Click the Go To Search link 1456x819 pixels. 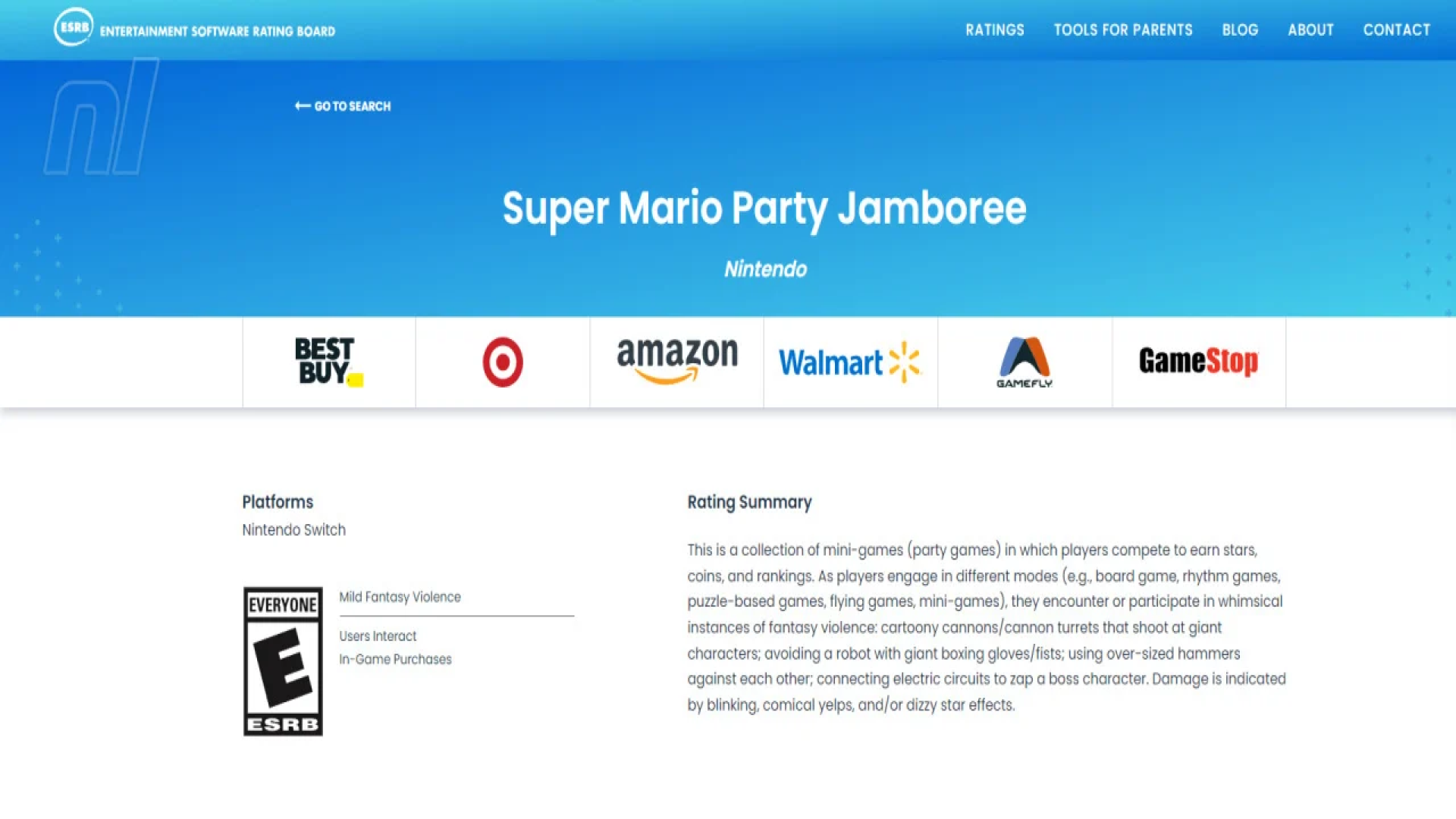click(x=343, y=106)
